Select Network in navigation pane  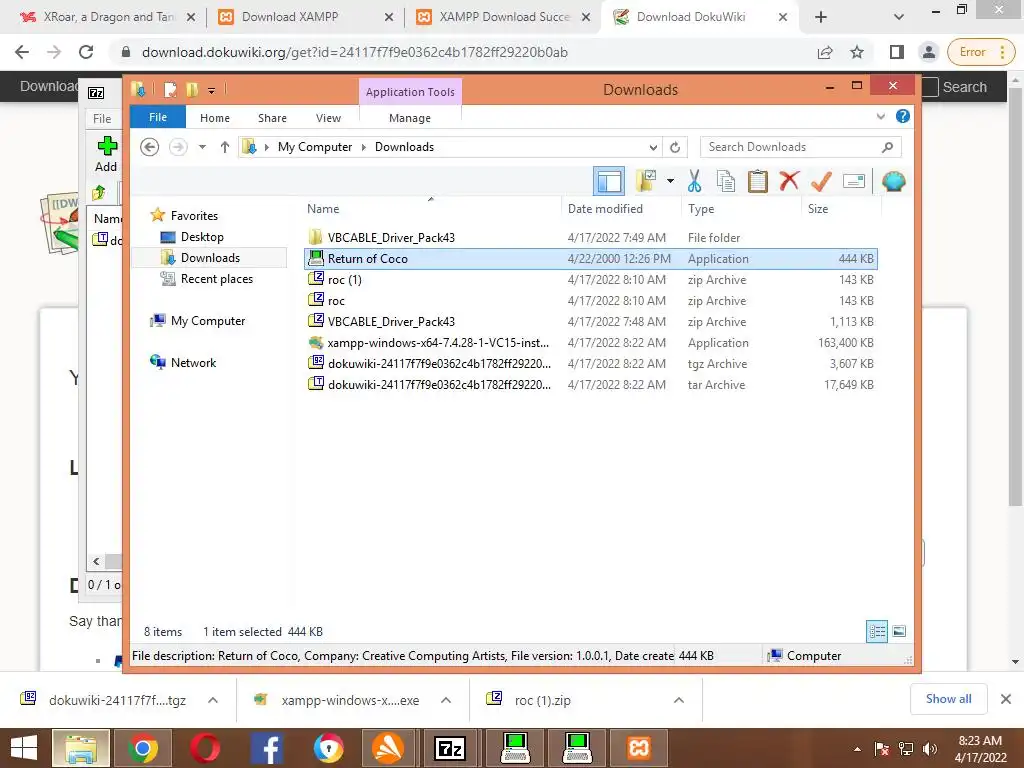[193, 362]
